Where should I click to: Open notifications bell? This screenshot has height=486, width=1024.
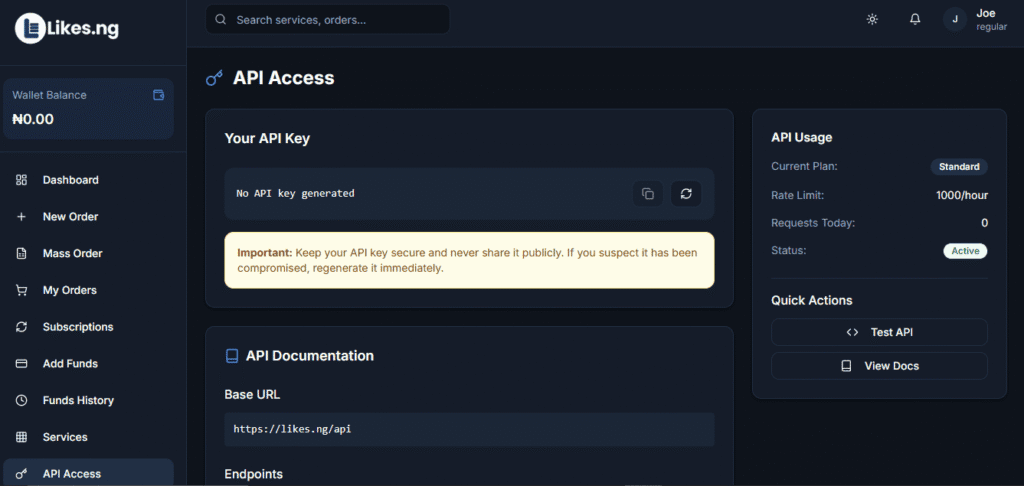pyautogui.click(x=915, y=19)
